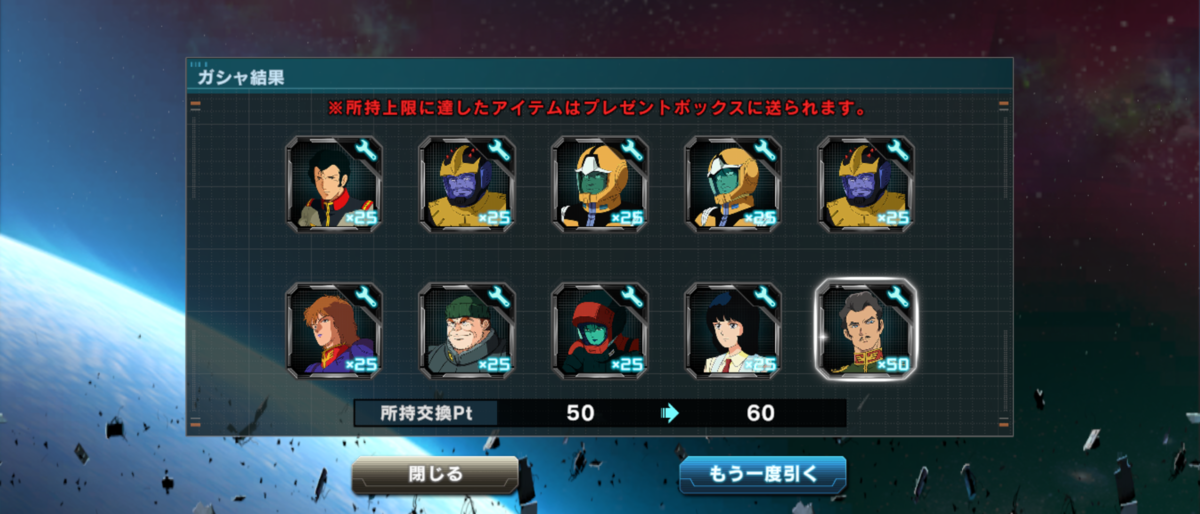Click the wrench icon on the black-haired woman card
This screenshot has width=1200, height=514.
tap(764, 296)
